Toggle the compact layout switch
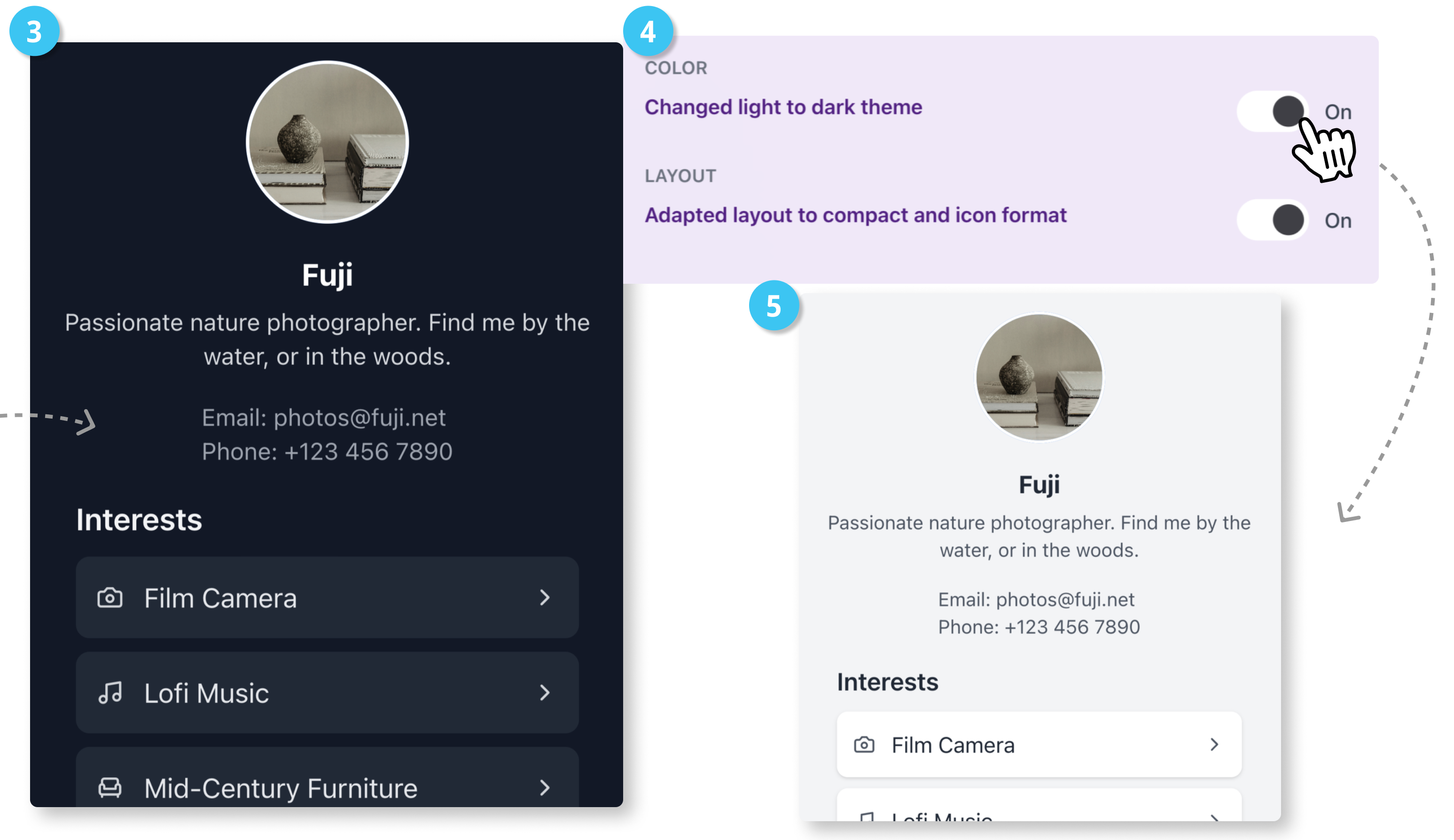The height and width of the screenshot is (840, 1454). tap(1273, 220)
